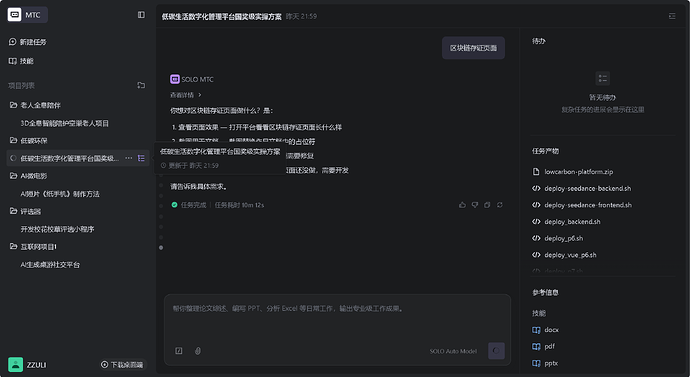This screenshot has height=377, width=690.
Task: Click code icon beside deploy_backend.sh
Action: [536, 222]
